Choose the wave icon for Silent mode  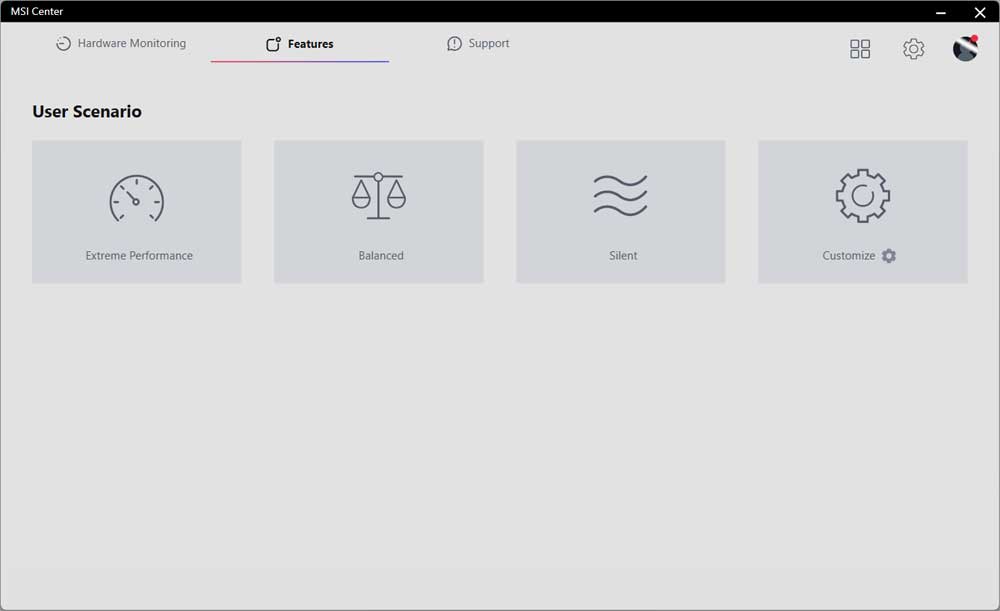pyautogui.click(x=620, y=196)
